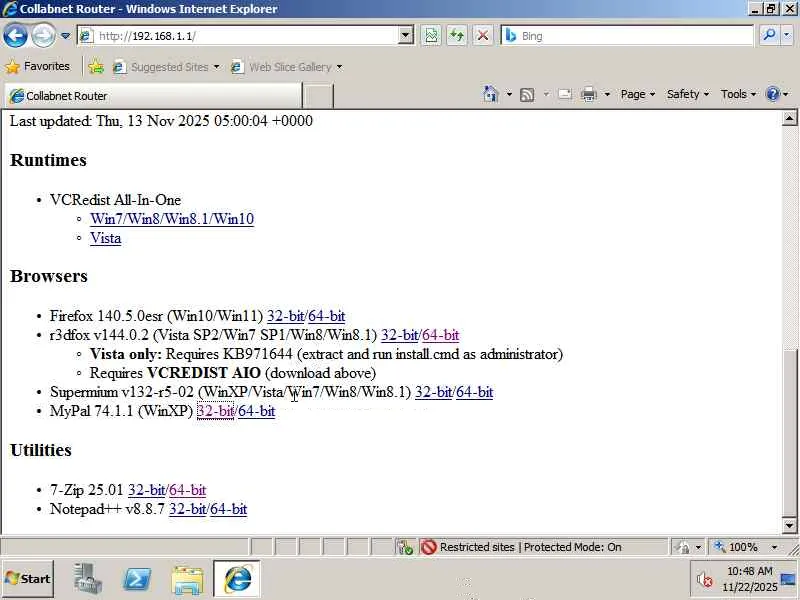This screenshot has height=600, width=800.
Task: Open the search provider dropdown arrow
Action: (787, 35)
